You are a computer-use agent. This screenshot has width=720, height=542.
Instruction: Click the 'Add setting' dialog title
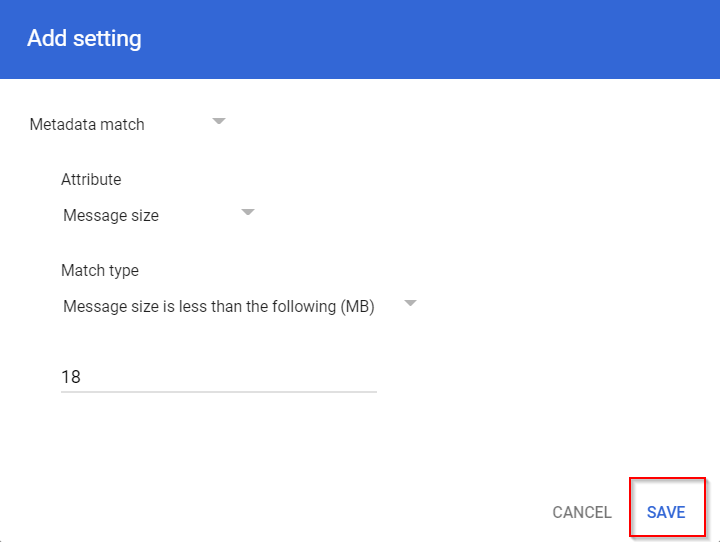(x=84, y=39)
